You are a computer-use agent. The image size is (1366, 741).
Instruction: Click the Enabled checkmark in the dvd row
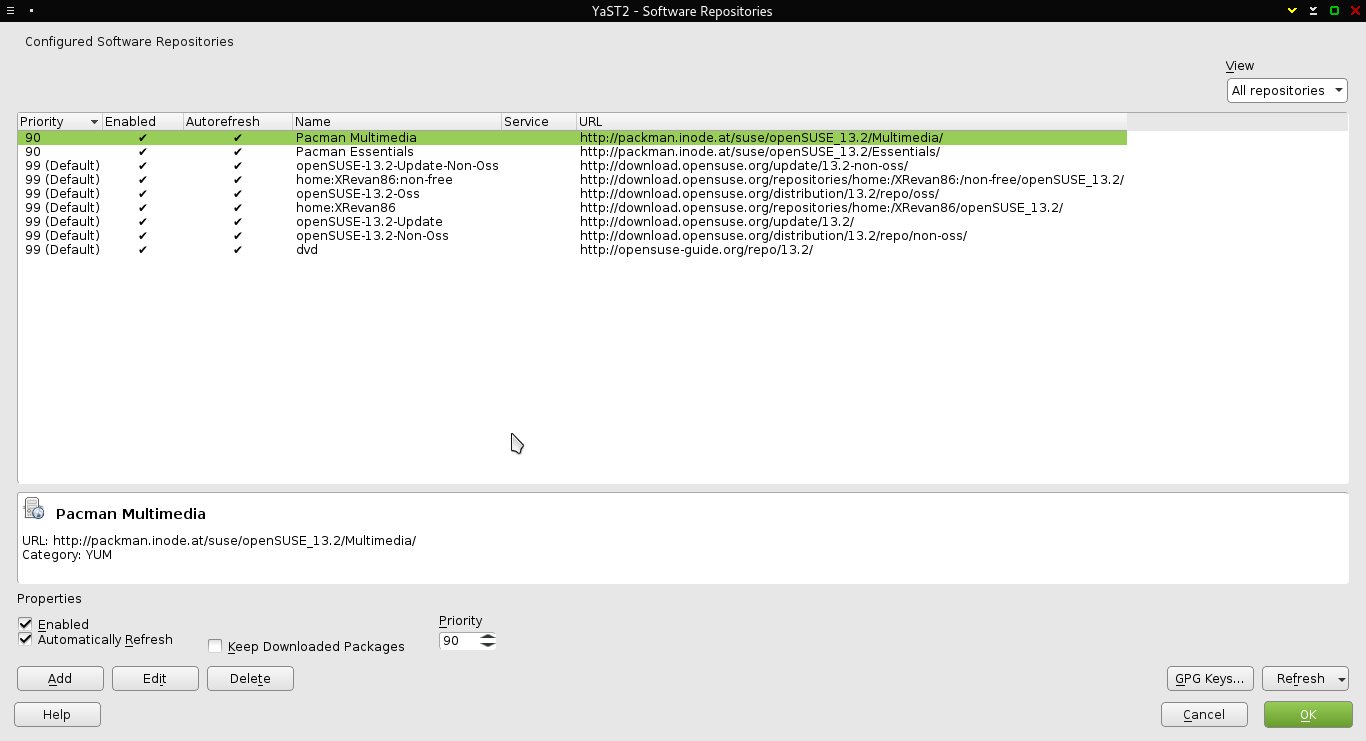(143, 249)
